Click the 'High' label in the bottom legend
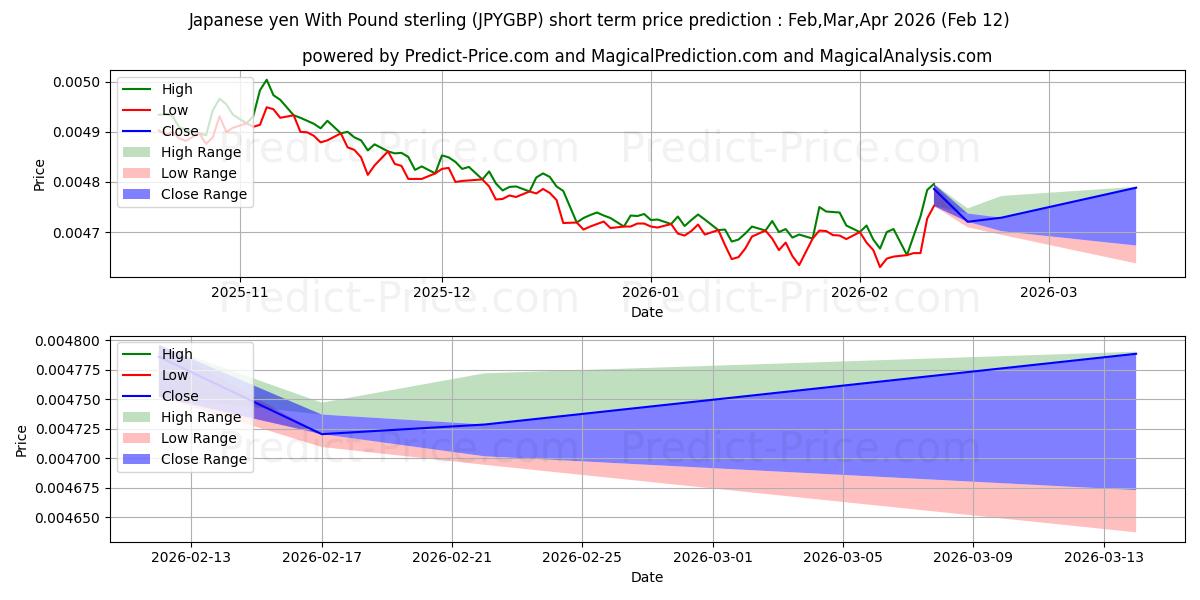This screenshot has height=600, width=1200. (177, 354)
